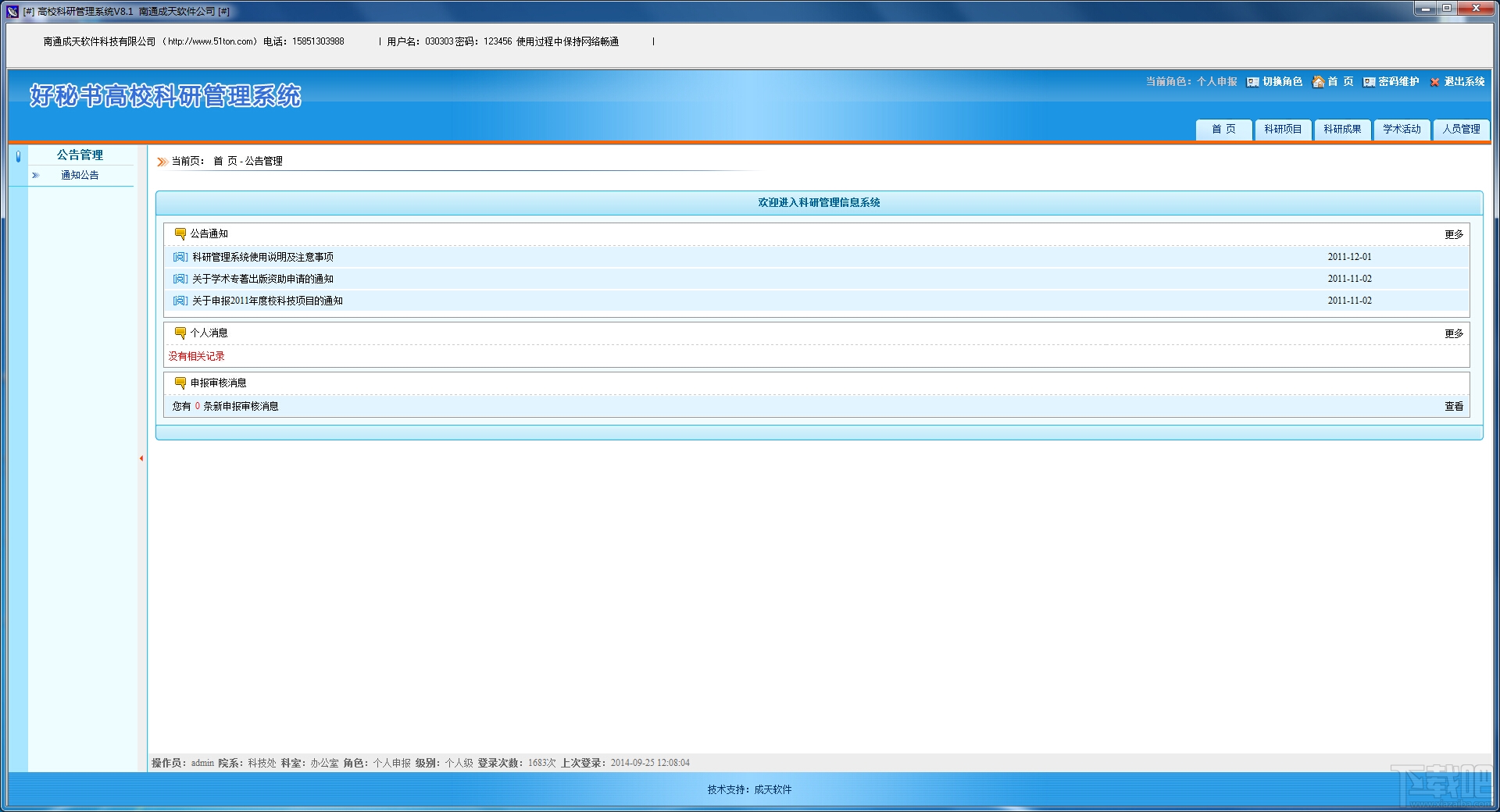Minimize the application window
1500x812 pixels.
pyautogui.click(x=1426, y=9)
